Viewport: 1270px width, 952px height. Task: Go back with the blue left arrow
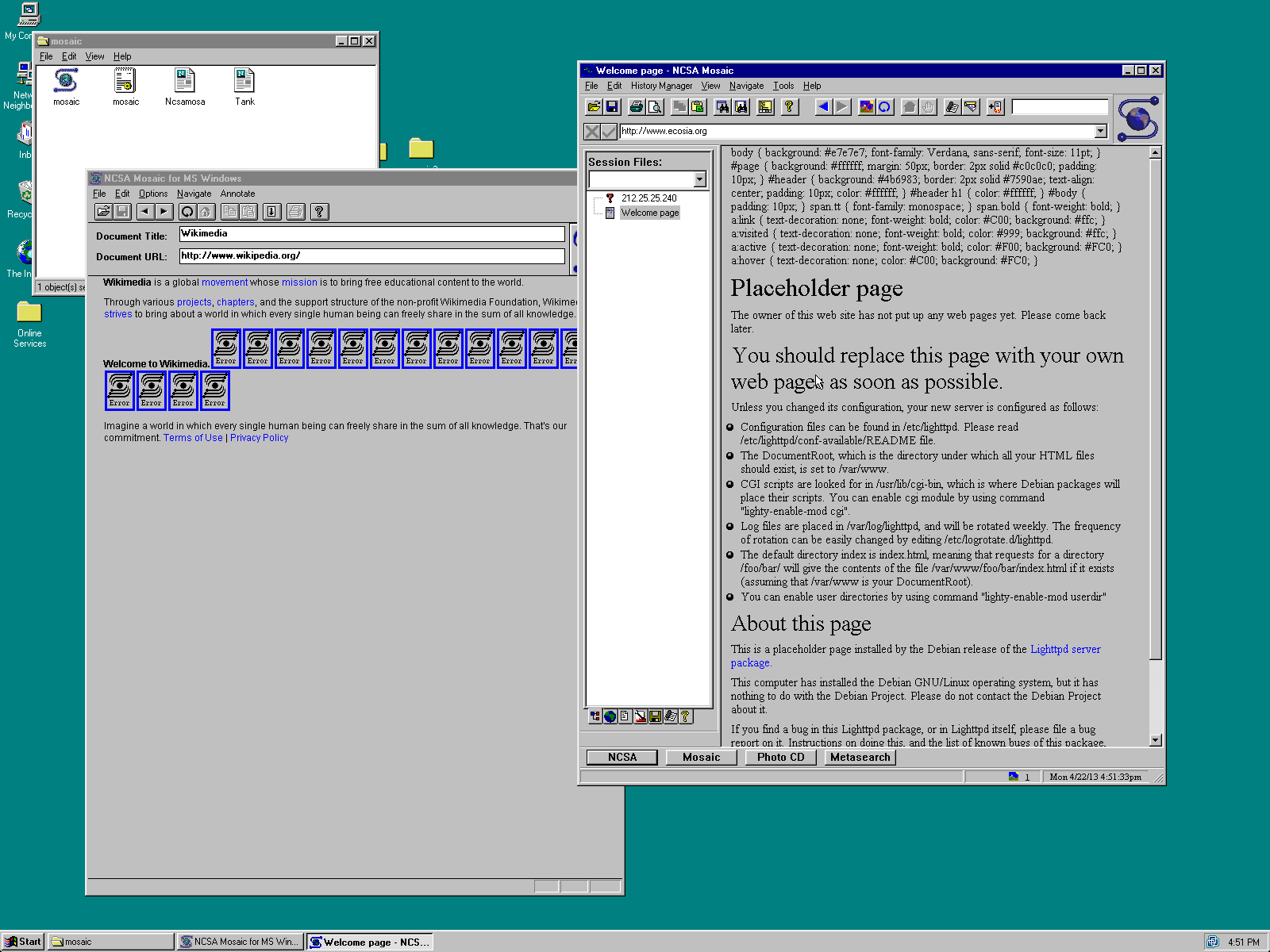[x=823, y=106]
